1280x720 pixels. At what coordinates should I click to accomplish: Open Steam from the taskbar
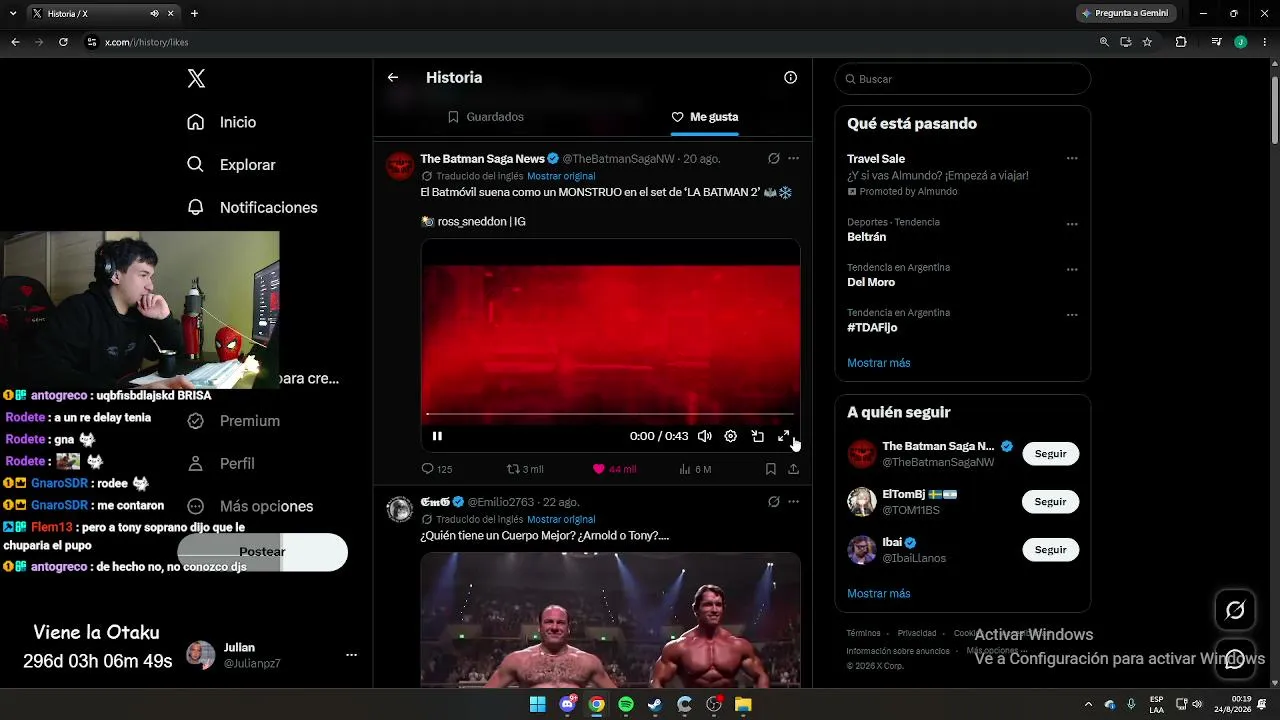pyautogui.click(x=655, y=704)
